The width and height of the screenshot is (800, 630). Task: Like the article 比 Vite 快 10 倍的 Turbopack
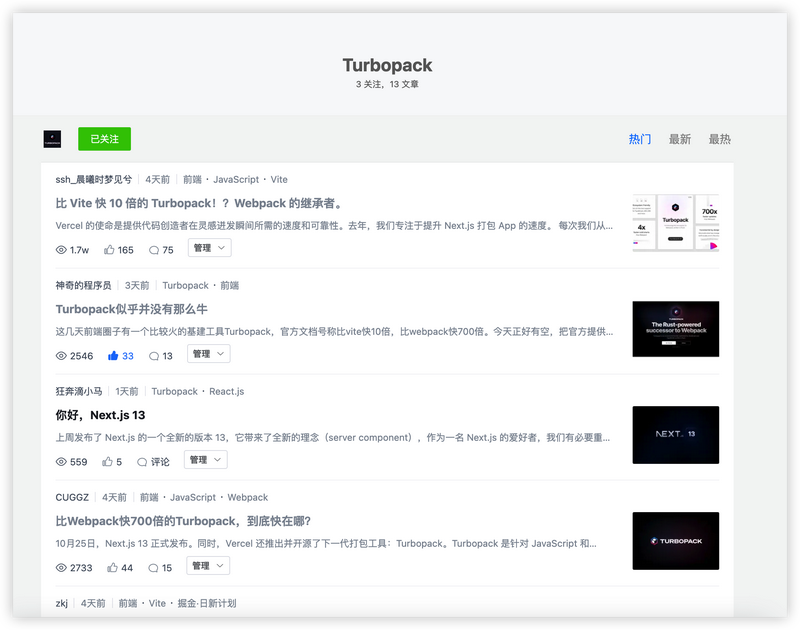108,248
